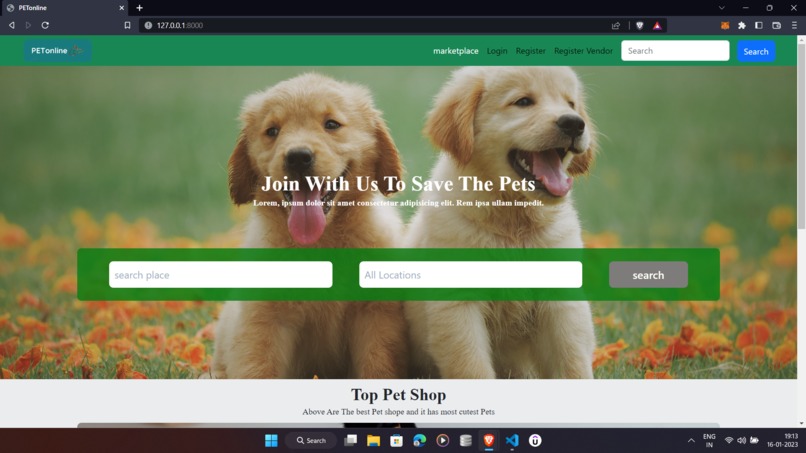Open the clock showing 16-01-2023
Viewport: 806px width, 453px height.
tap(782, 441)
